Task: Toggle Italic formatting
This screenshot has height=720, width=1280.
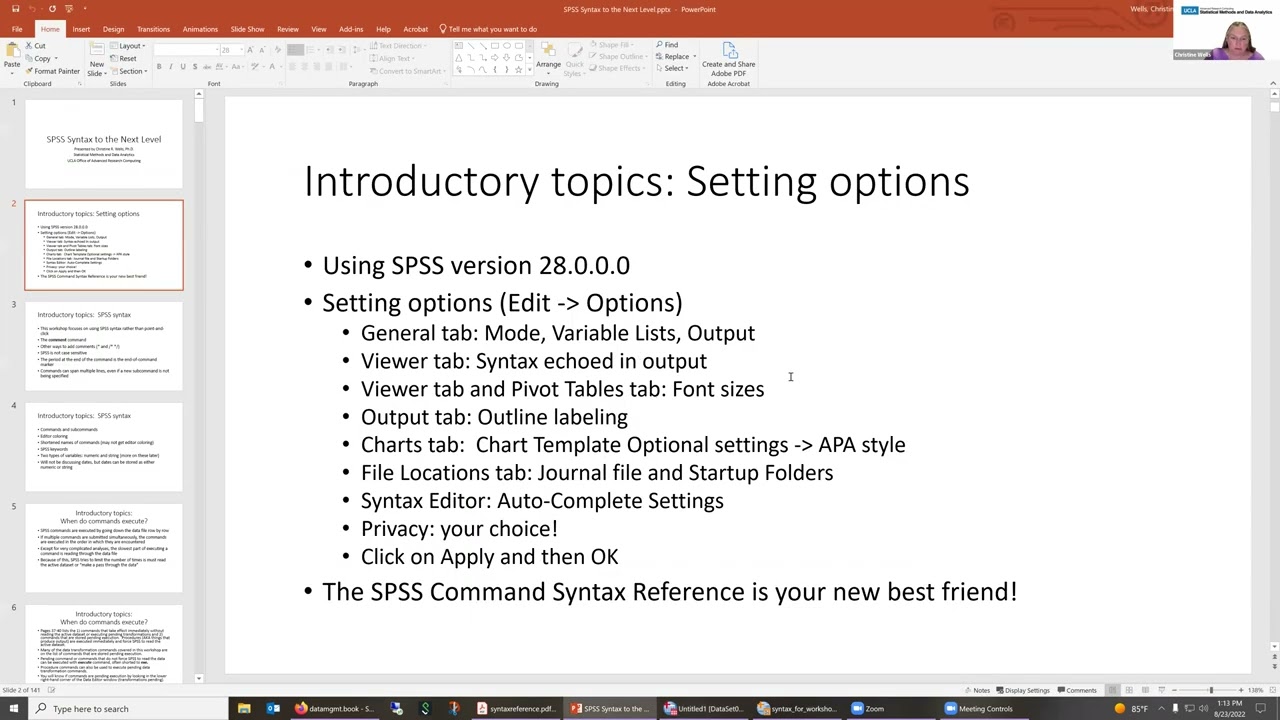Action: point(170,66)
